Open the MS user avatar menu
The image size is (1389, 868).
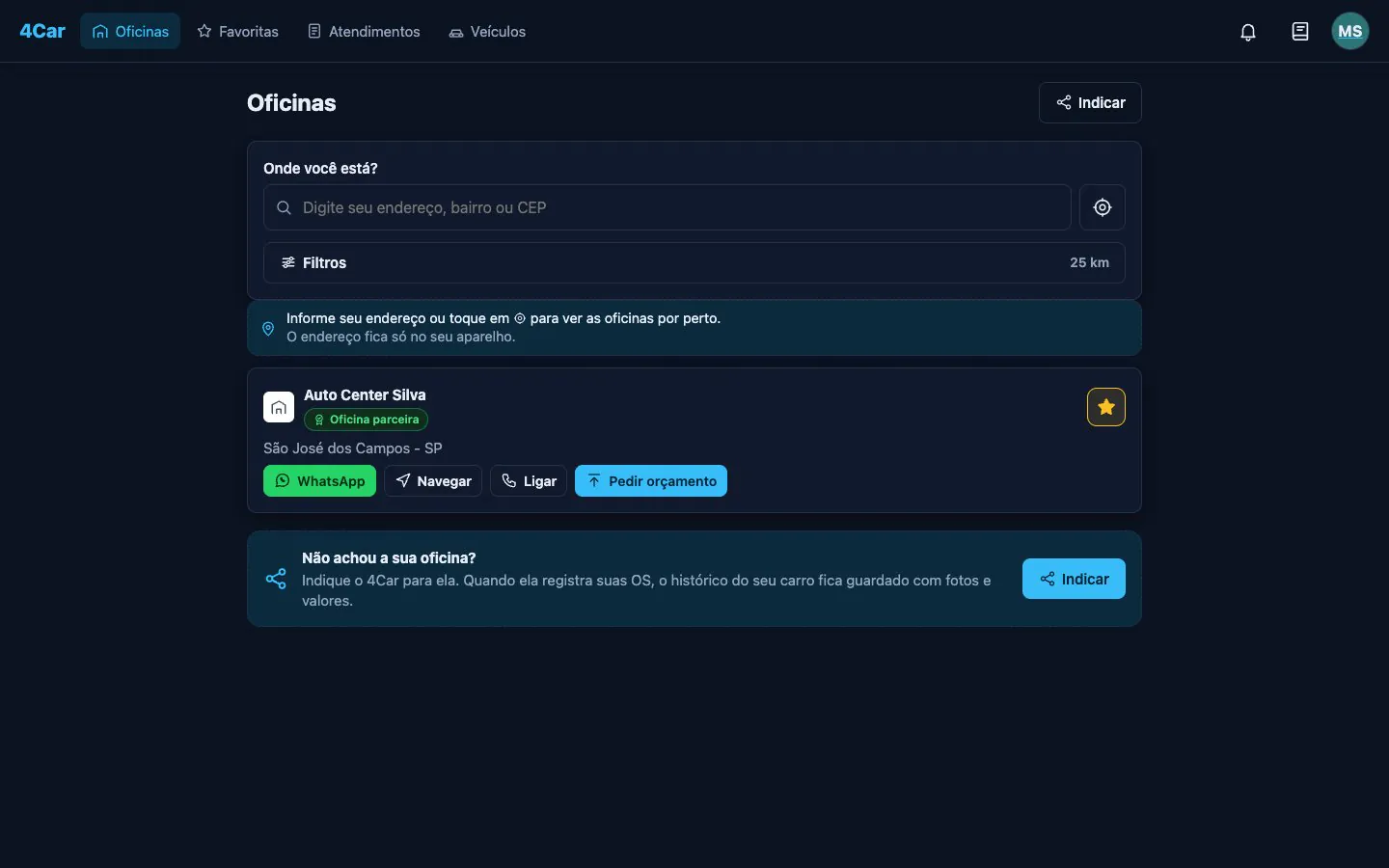click(x=1350, y=32)
